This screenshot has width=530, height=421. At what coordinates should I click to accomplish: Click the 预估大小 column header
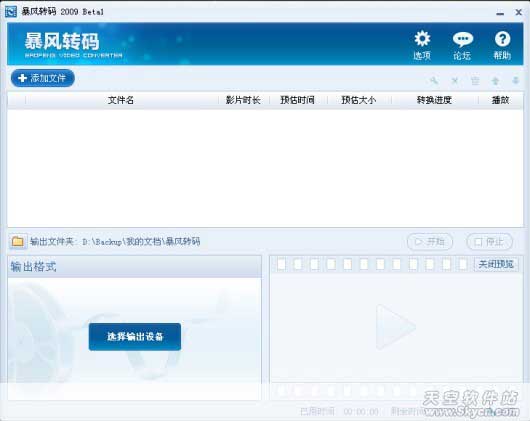tap(359, 100)
